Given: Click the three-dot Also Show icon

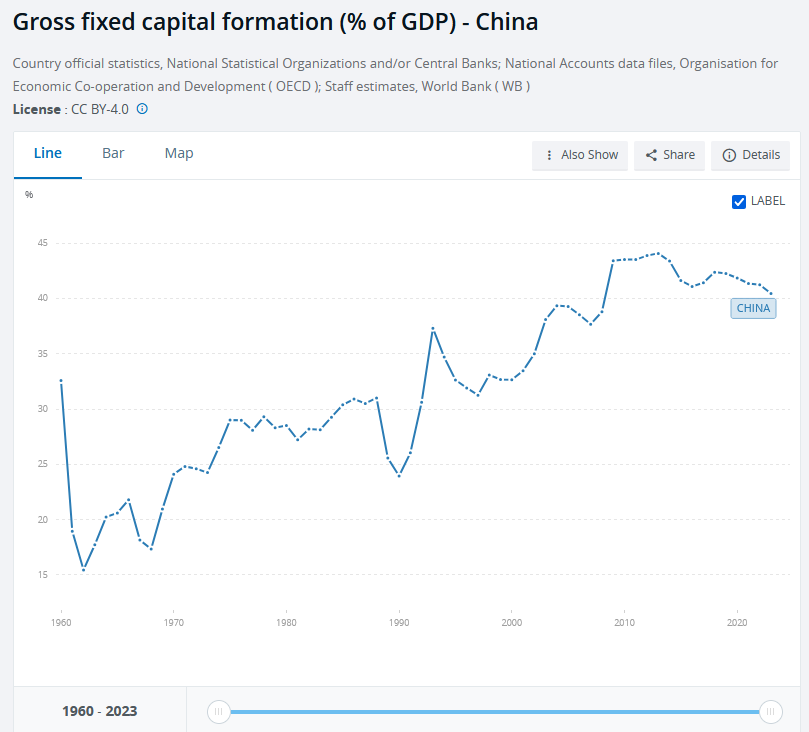Looking at the screenshot, I should click(x=549, y=155).
